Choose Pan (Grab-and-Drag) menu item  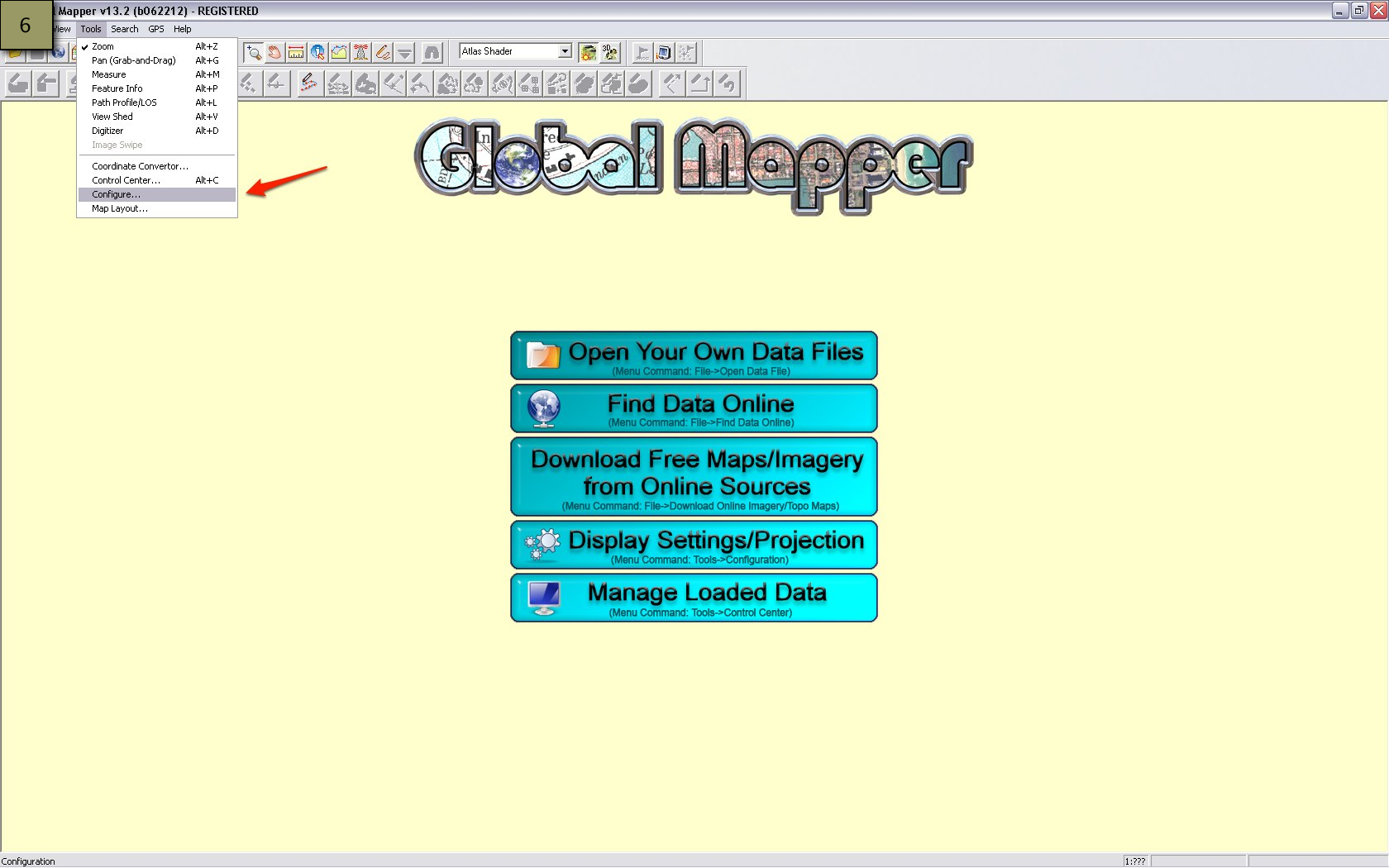click(157, 60)
